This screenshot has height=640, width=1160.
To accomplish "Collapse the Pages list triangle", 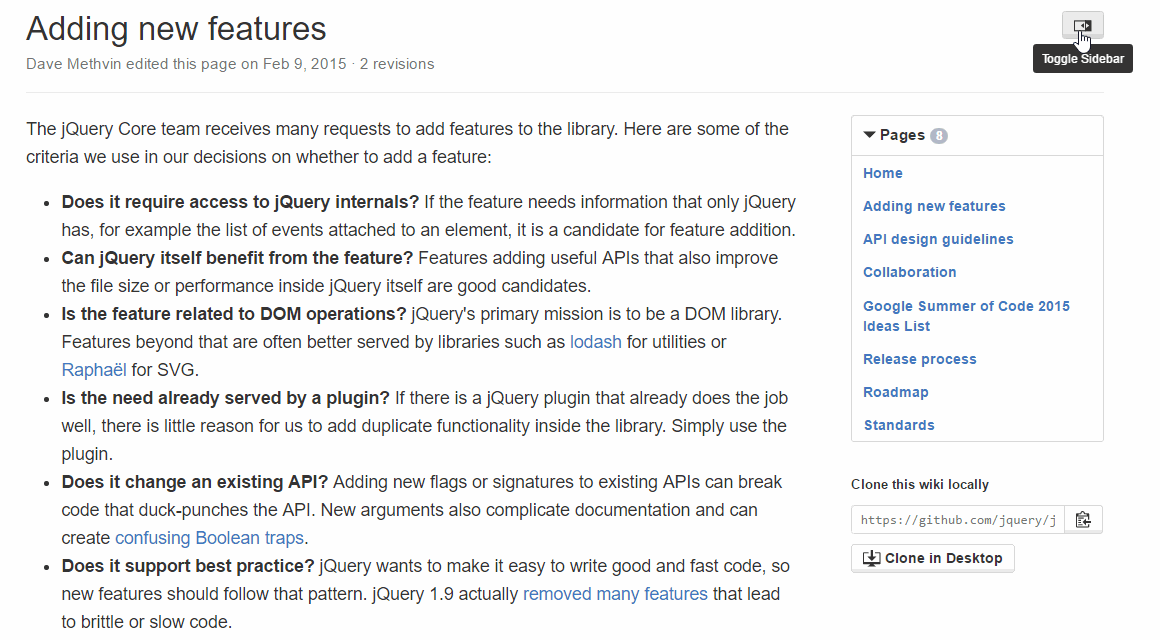I will point(869,135).
